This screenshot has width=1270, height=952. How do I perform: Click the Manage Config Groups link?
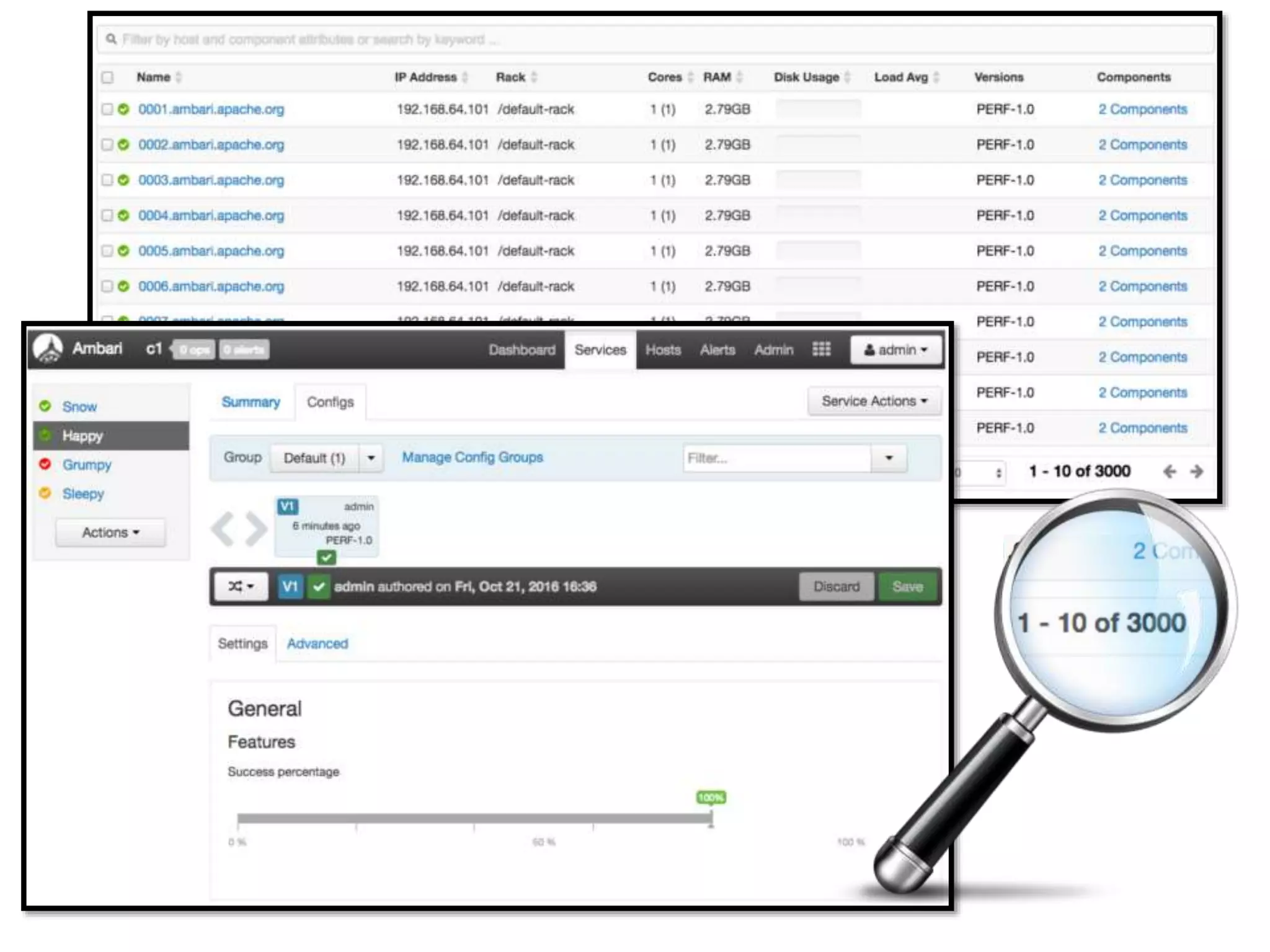tap(472, 457)
